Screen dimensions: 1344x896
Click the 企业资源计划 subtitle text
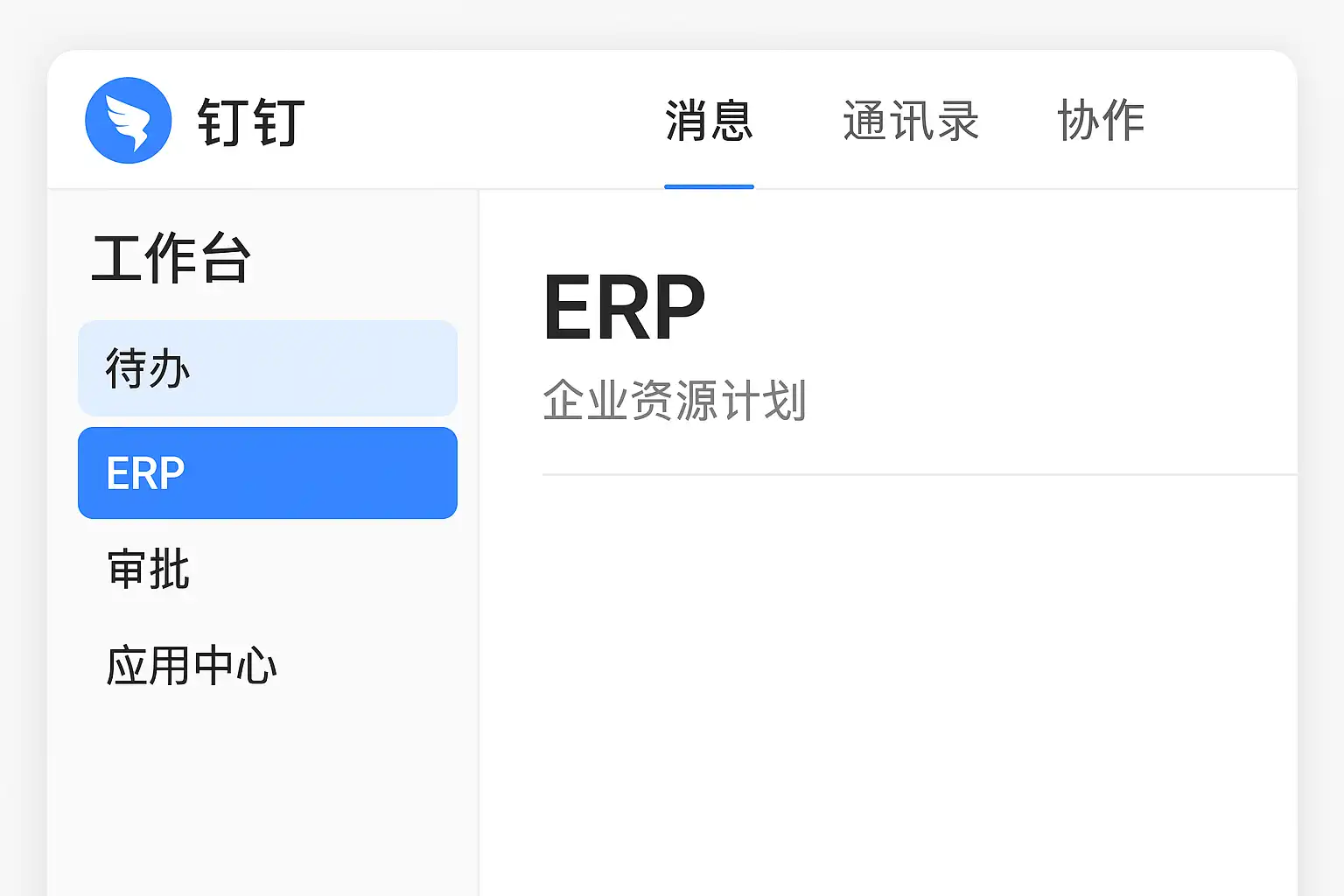click(674, 401)
